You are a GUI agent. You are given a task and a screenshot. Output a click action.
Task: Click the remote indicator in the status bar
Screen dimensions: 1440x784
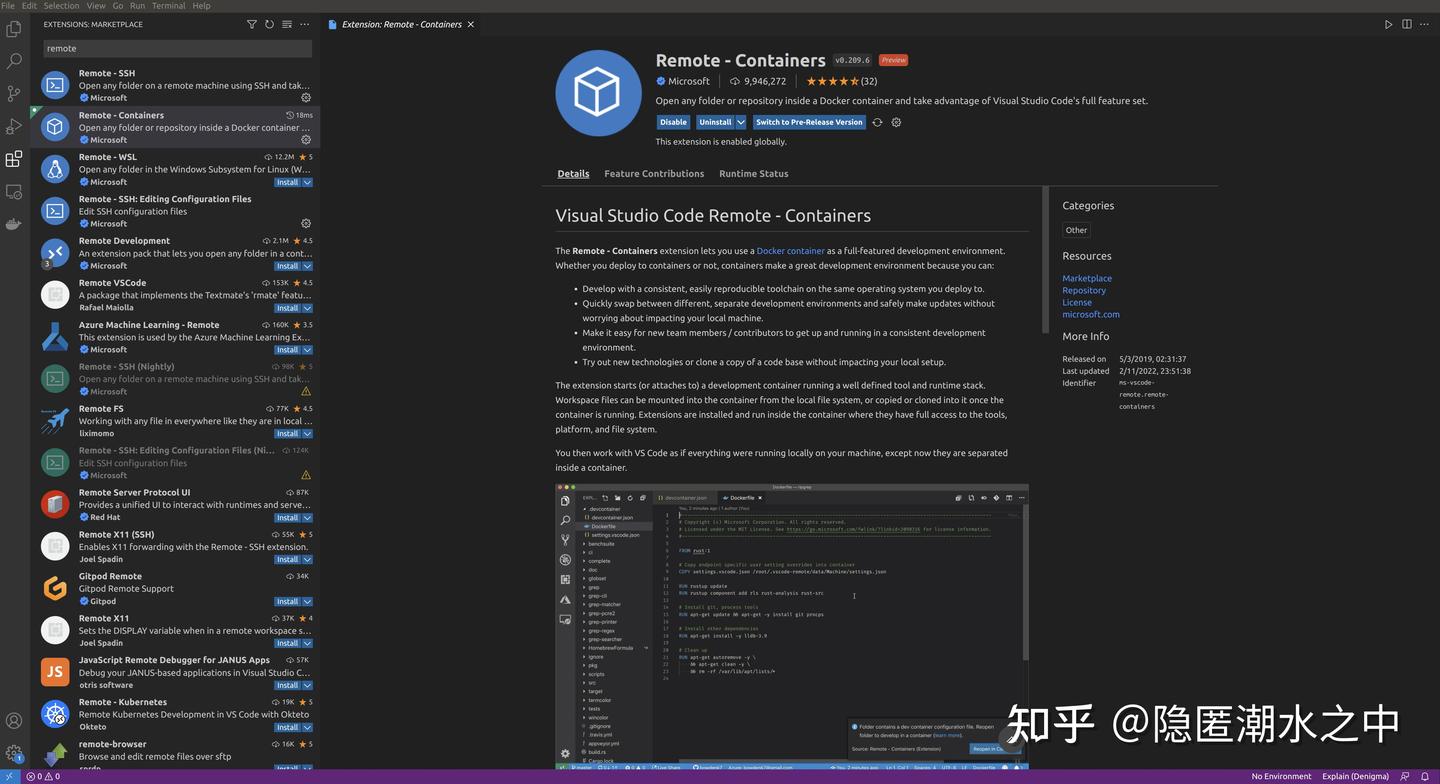click(8, 776)
